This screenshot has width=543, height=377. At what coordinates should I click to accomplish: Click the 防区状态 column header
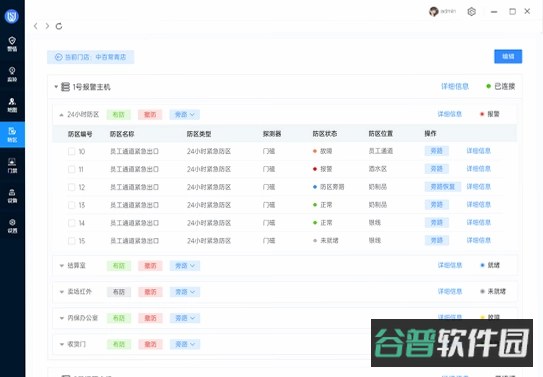coord(324,134)
